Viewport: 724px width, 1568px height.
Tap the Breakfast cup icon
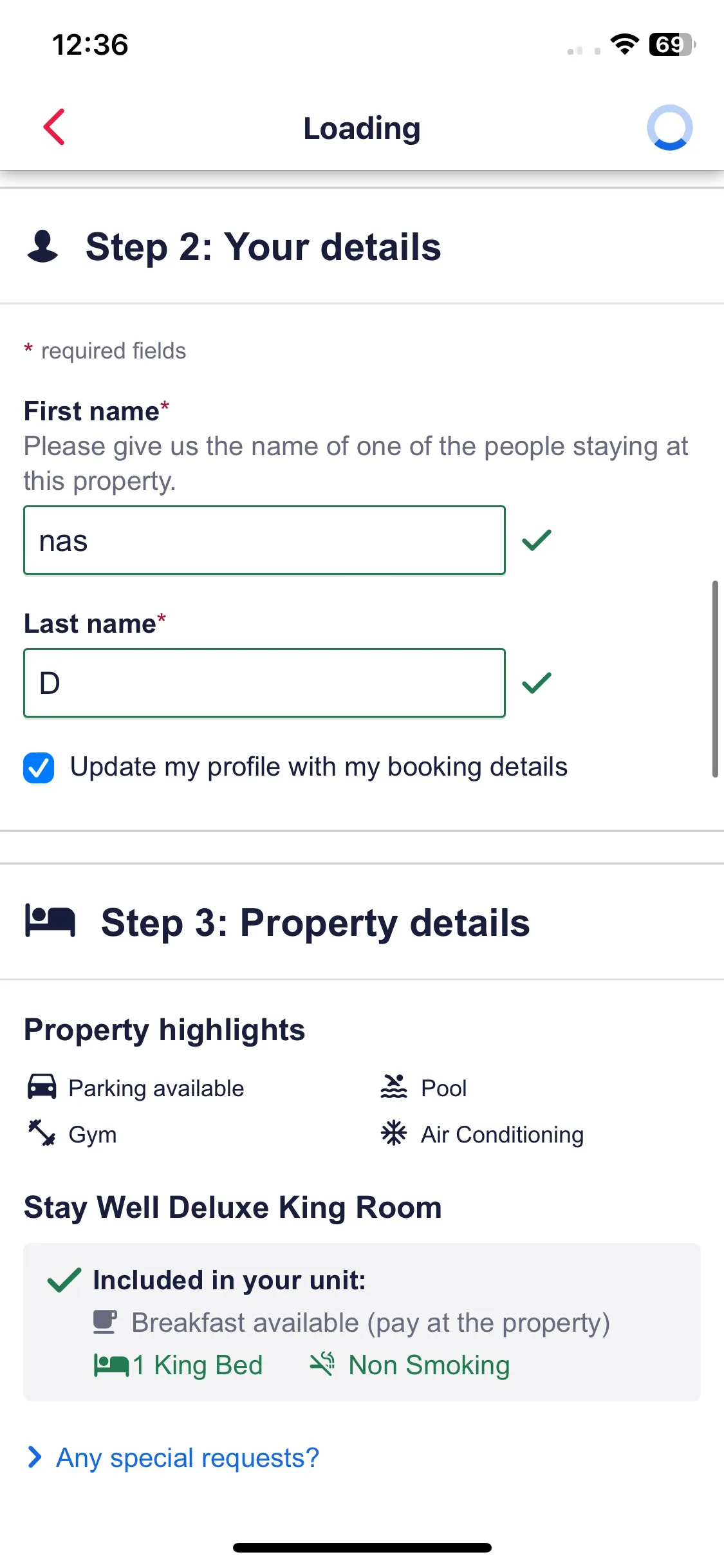tap(105, 1321)
